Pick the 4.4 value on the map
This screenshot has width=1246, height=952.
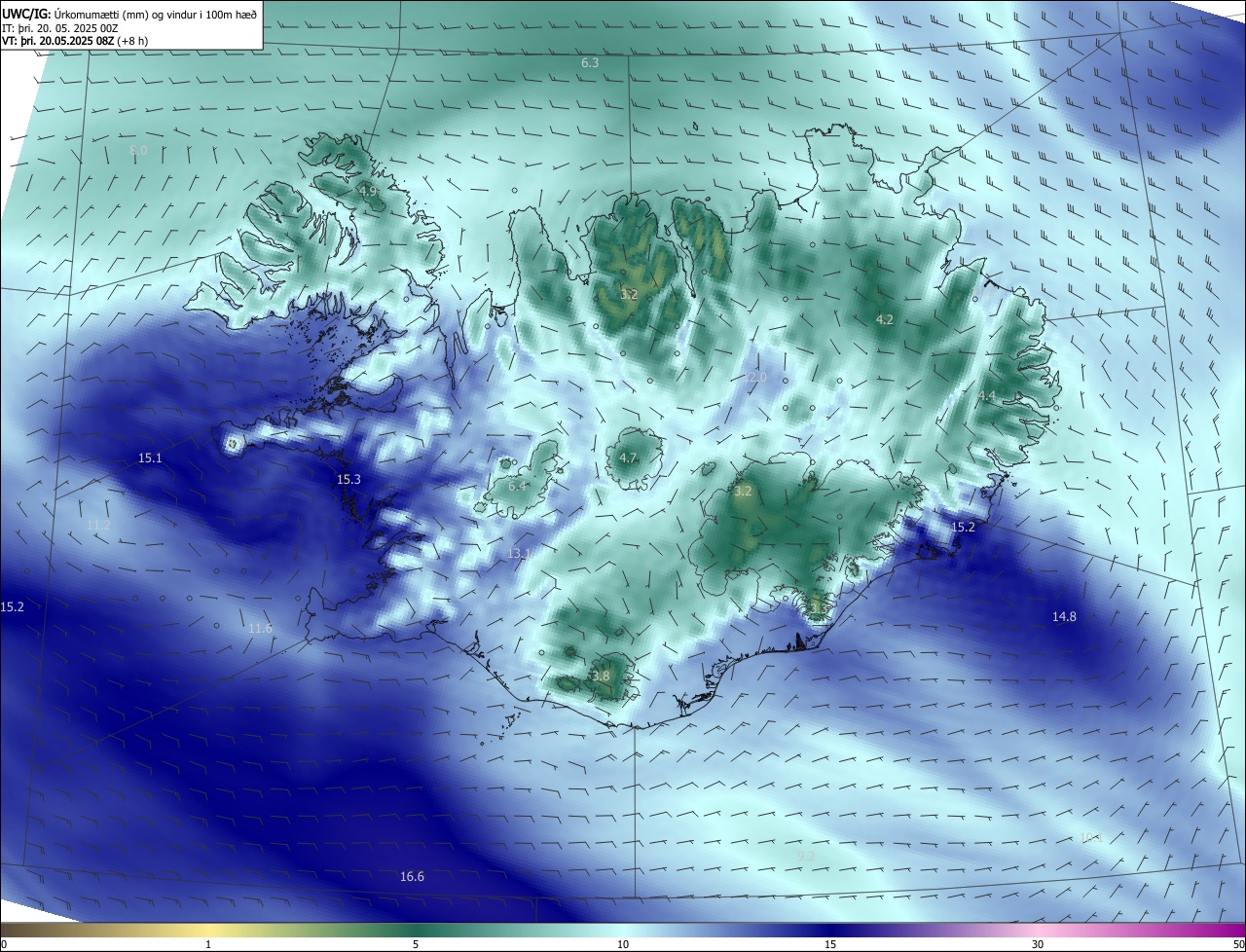[987, 395]
